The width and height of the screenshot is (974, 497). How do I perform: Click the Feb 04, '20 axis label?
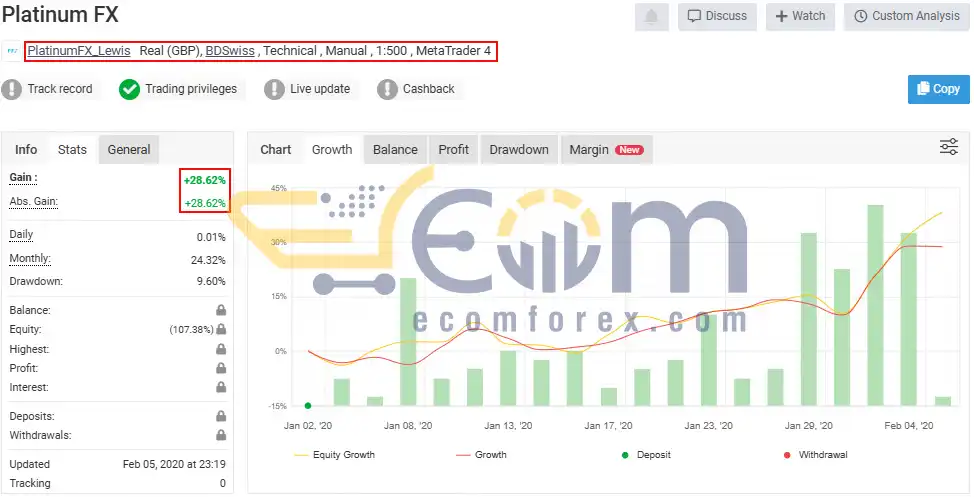click(909, 426)
